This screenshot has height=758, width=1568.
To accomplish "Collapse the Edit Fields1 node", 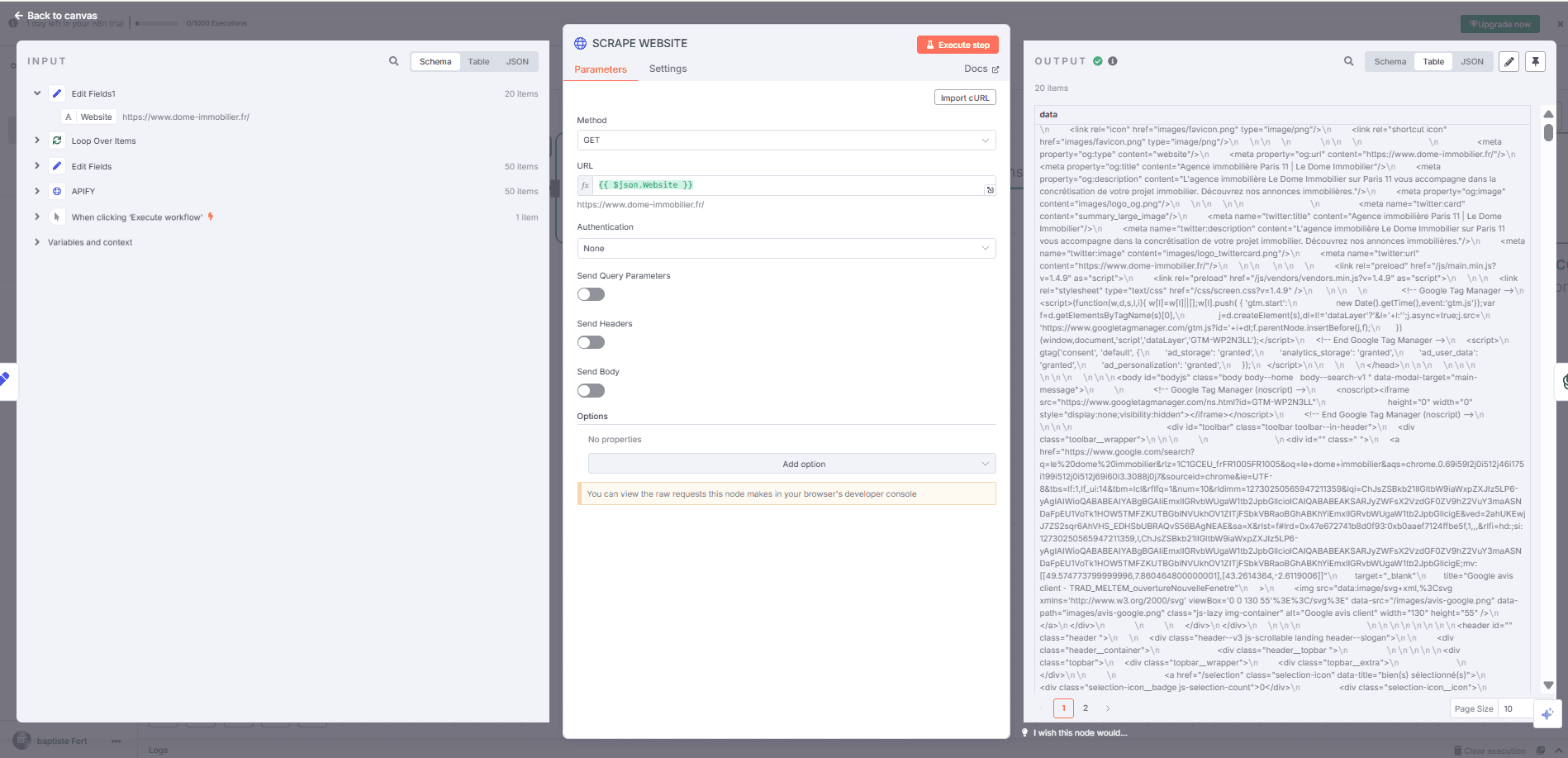I will click(x=37, y=93).
